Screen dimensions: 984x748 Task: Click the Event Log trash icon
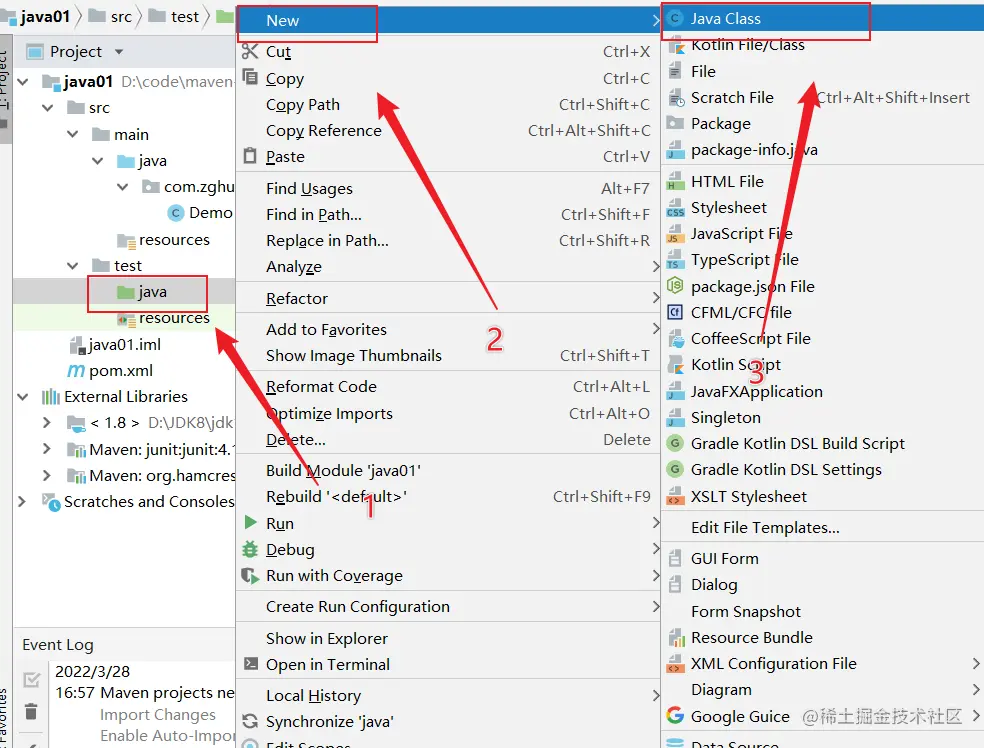(x=31, y=712)
